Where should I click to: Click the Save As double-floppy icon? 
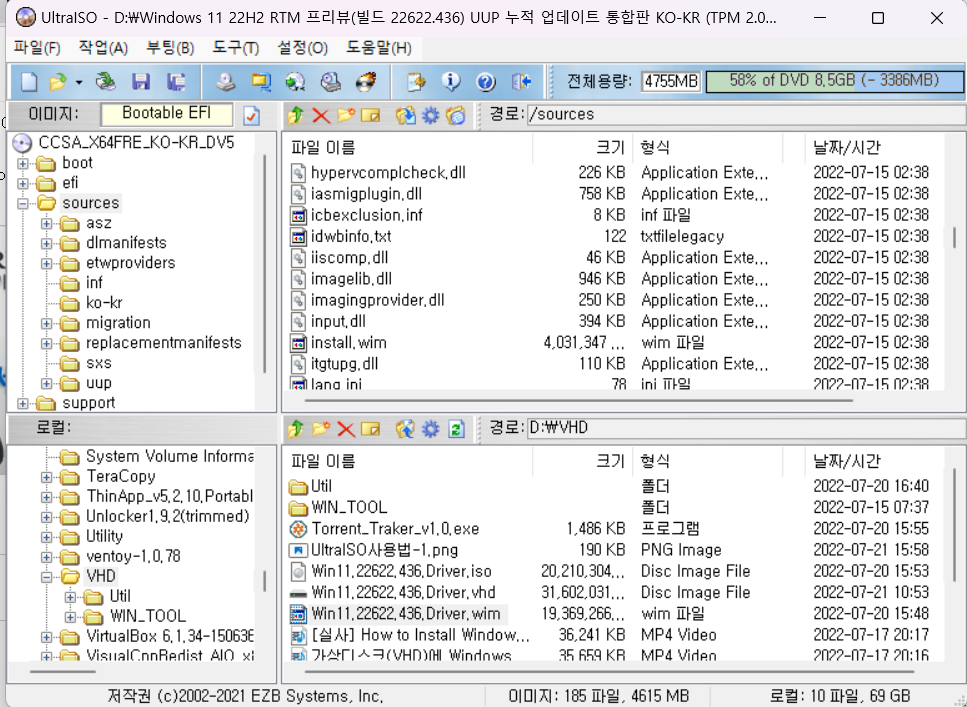click(176, 81)
